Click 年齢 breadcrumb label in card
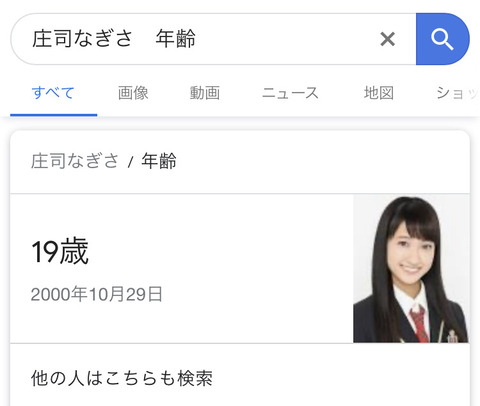The height and width of the screenshot is (406, 480). click(159, 161)
